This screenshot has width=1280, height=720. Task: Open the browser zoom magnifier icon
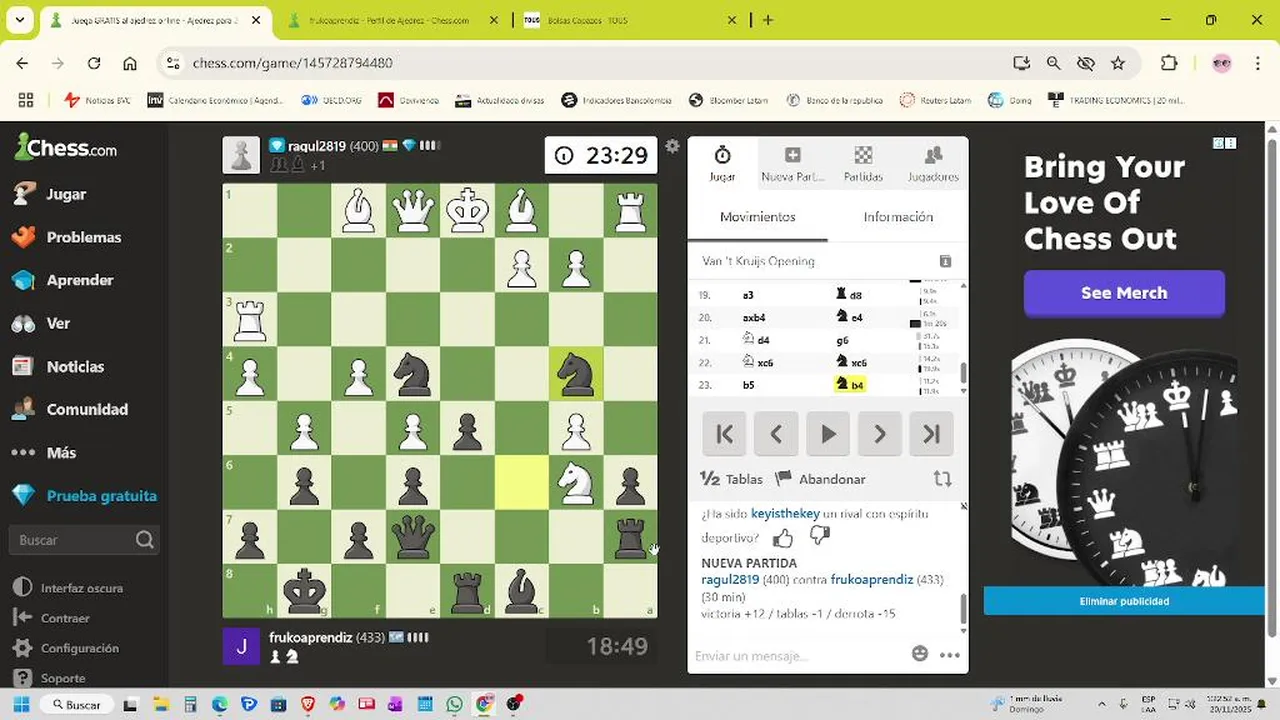(x=1054, y=63)
